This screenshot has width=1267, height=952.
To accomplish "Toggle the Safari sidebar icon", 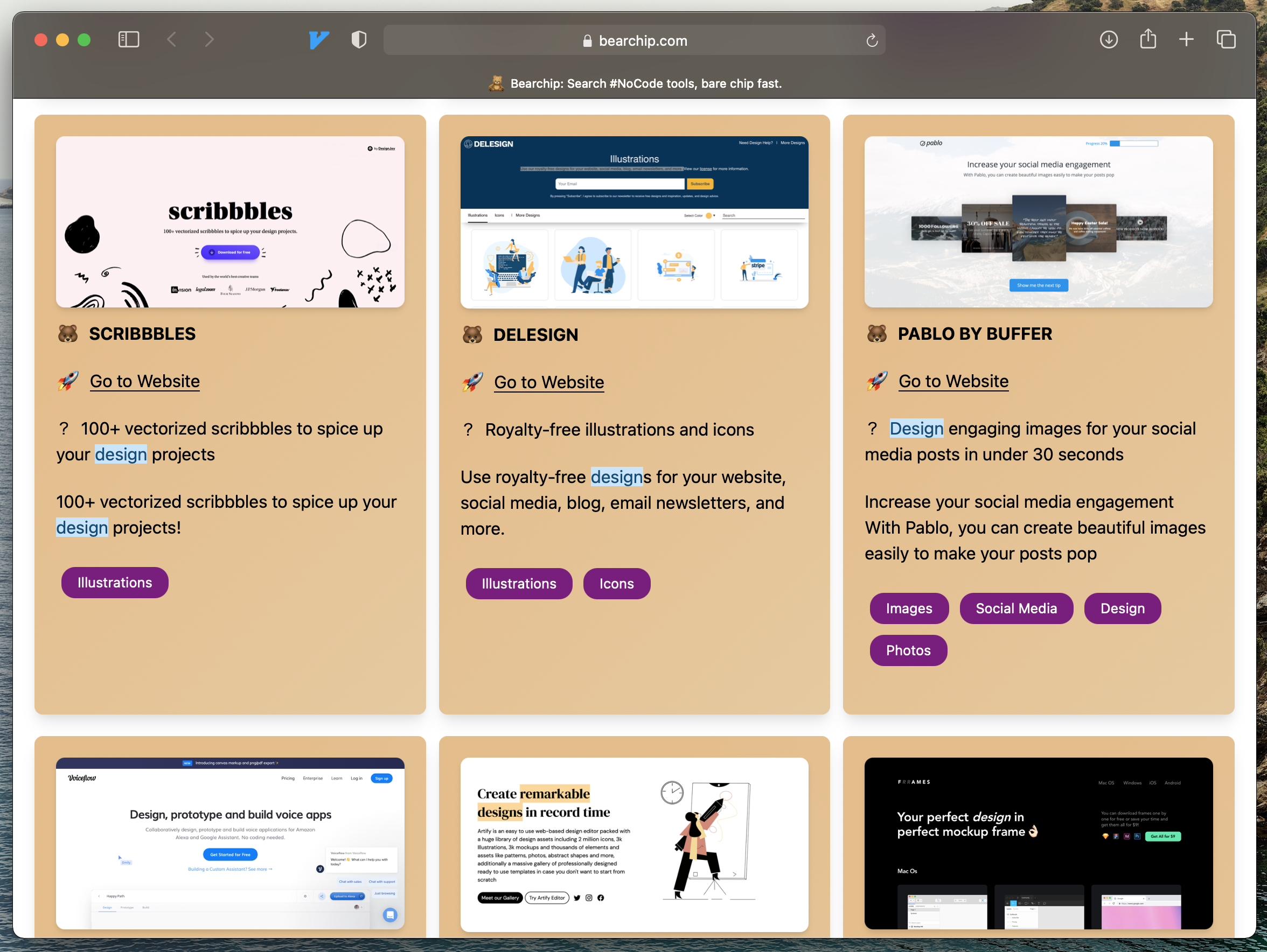I will tap(128, 39).
